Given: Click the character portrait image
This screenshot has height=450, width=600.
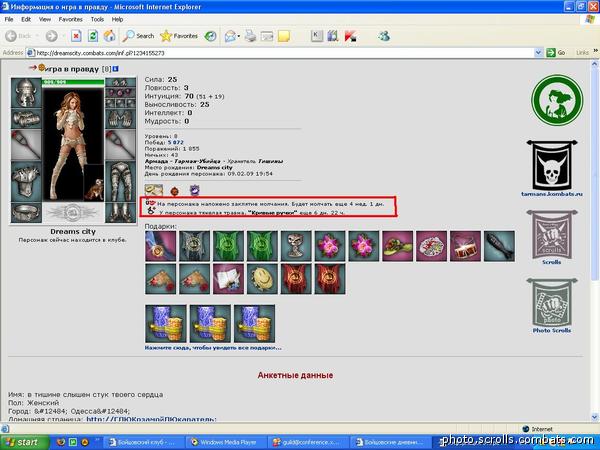Looking at the screenshot, I should (x=73, y=145).
